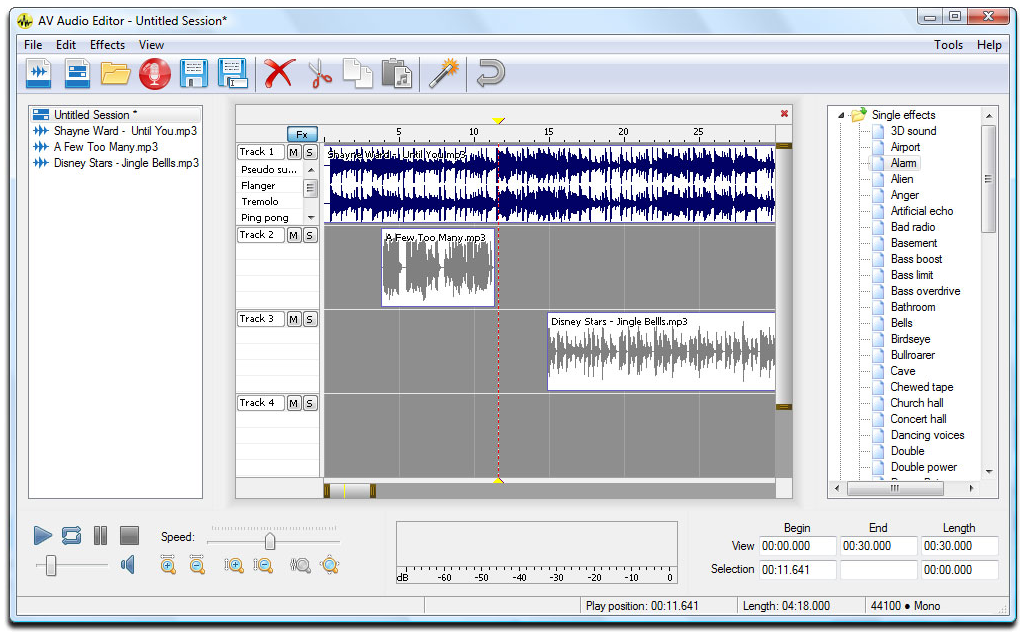1022x634 pixels.
Task: Click the View Begin time field
Action: click(x=798, y=546)
